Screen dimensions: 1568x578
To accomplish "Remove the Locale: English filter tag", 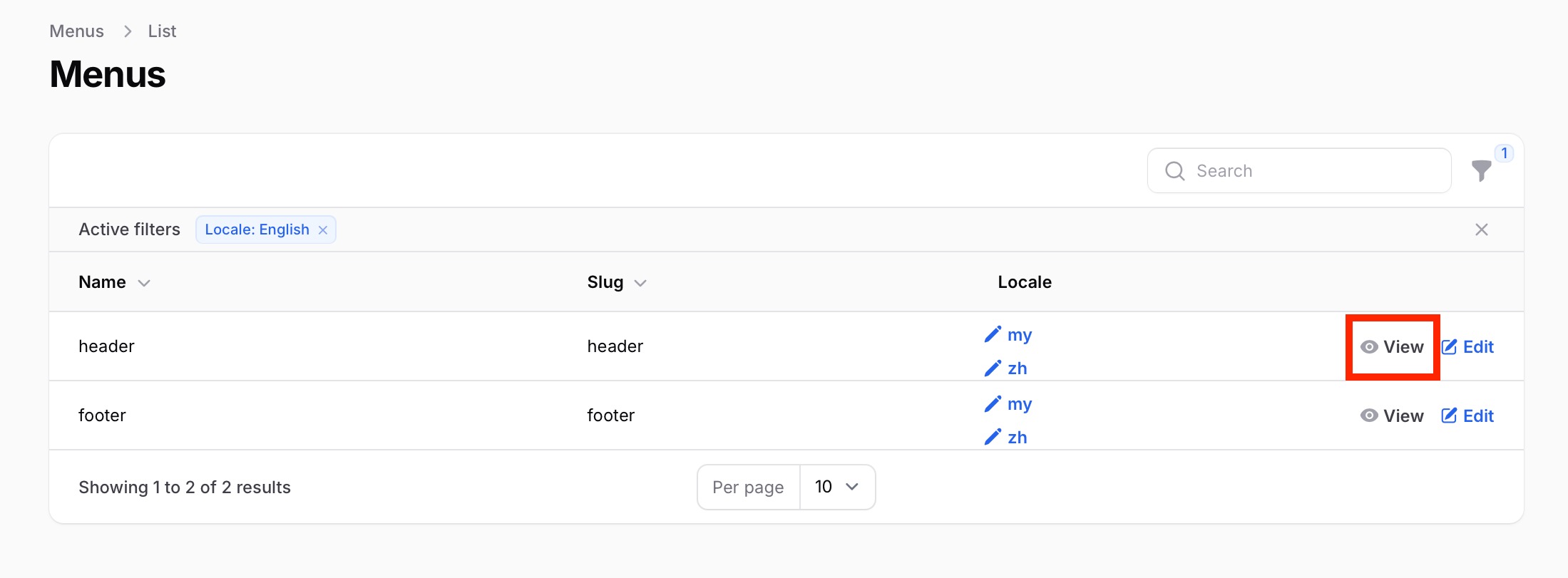I will (323, 230).
